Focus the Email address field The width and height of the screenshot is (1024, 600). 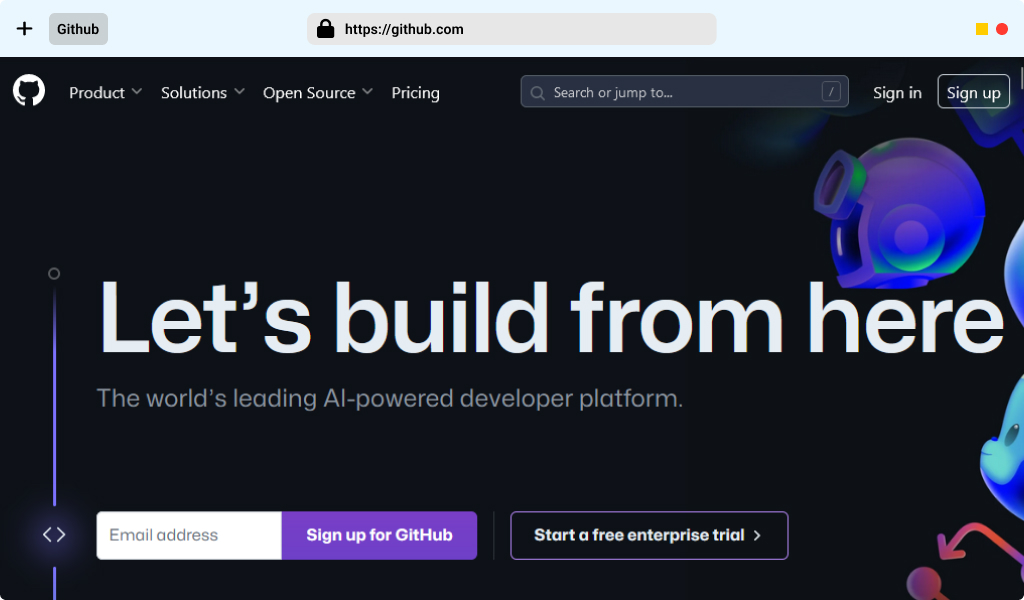(x=189, y=535)
